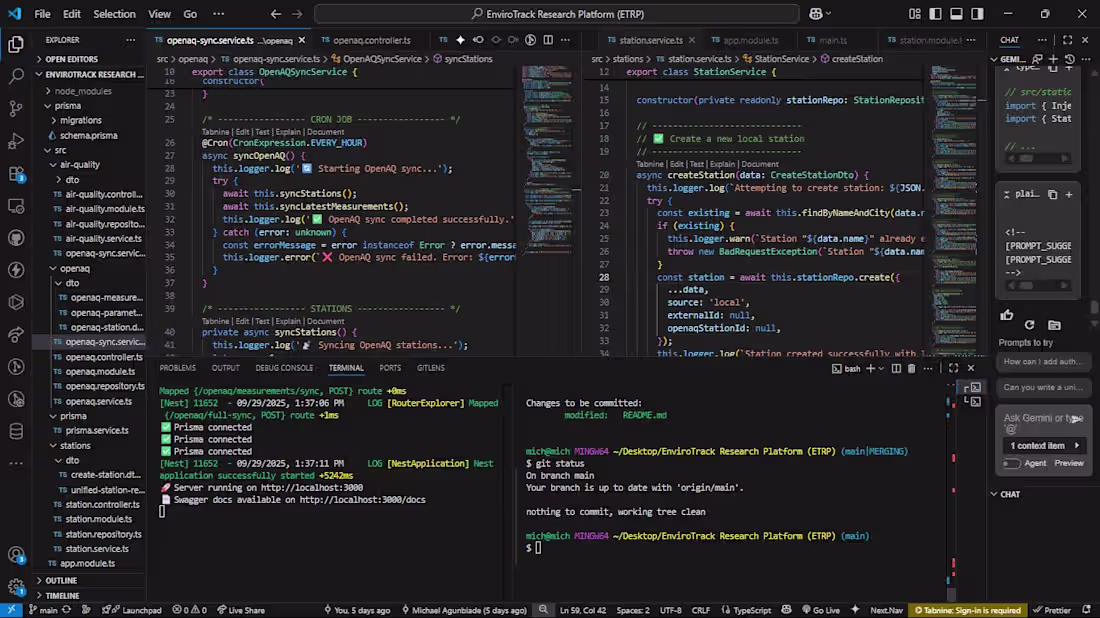Viewport: 1100px width, 618px height.
Task: Open Run and Debug view
Action: (x=15, y=141)
